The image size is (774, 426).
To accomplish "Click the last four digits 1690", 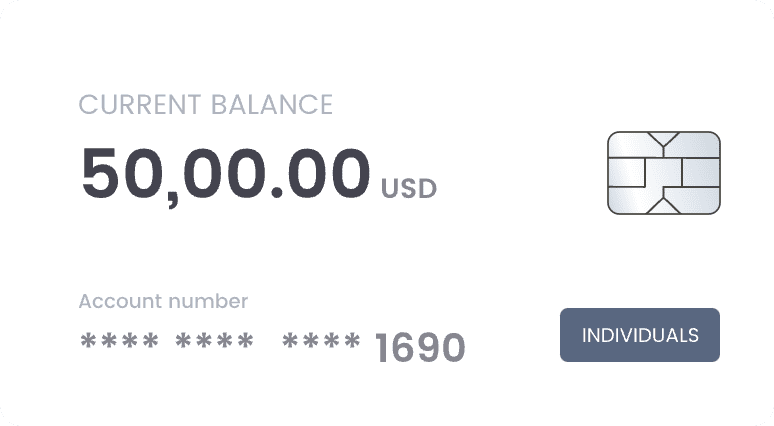I will pyautogui.click(x=420, y=348).
